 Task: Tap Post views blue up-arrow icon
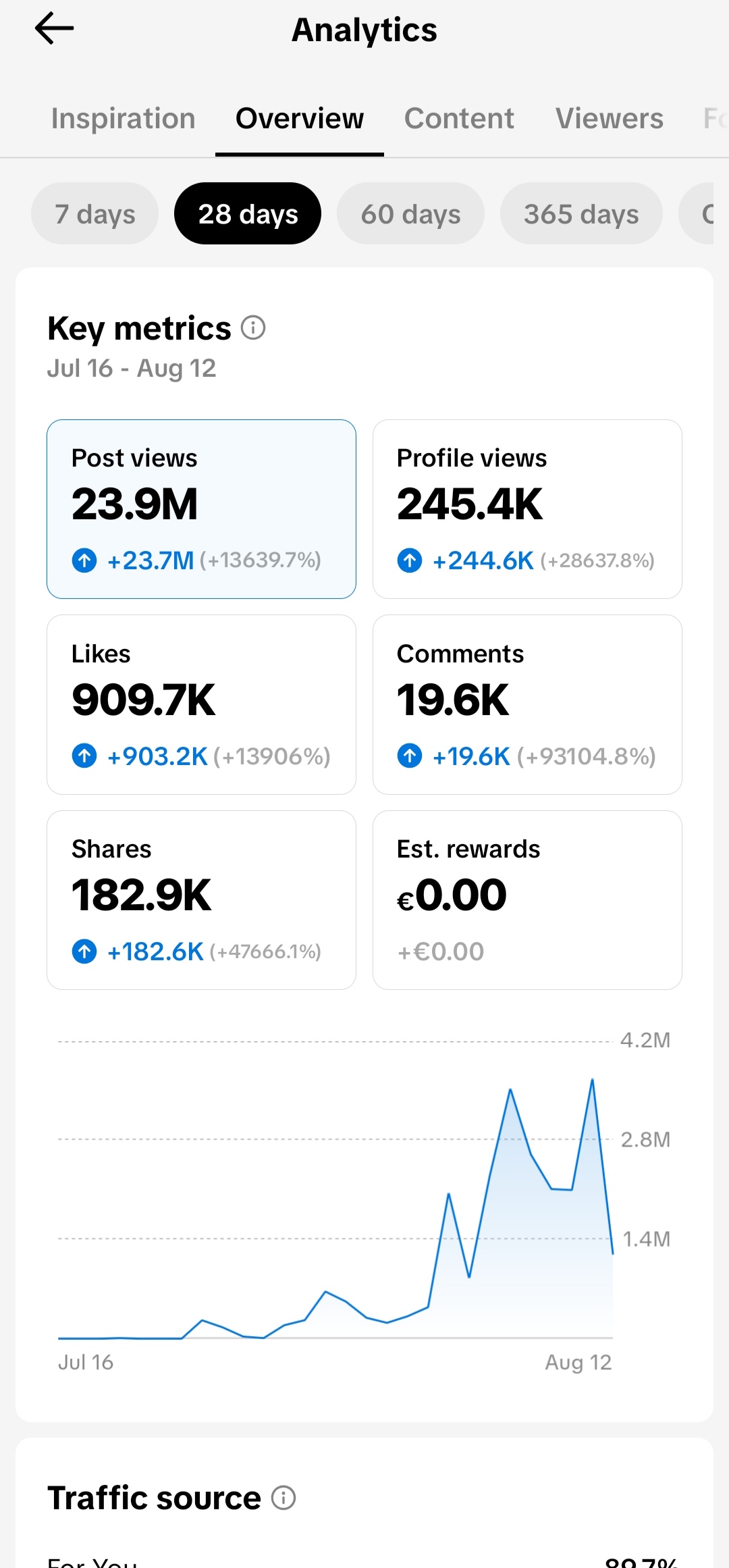pyautogui.click(x=84, y=560)
